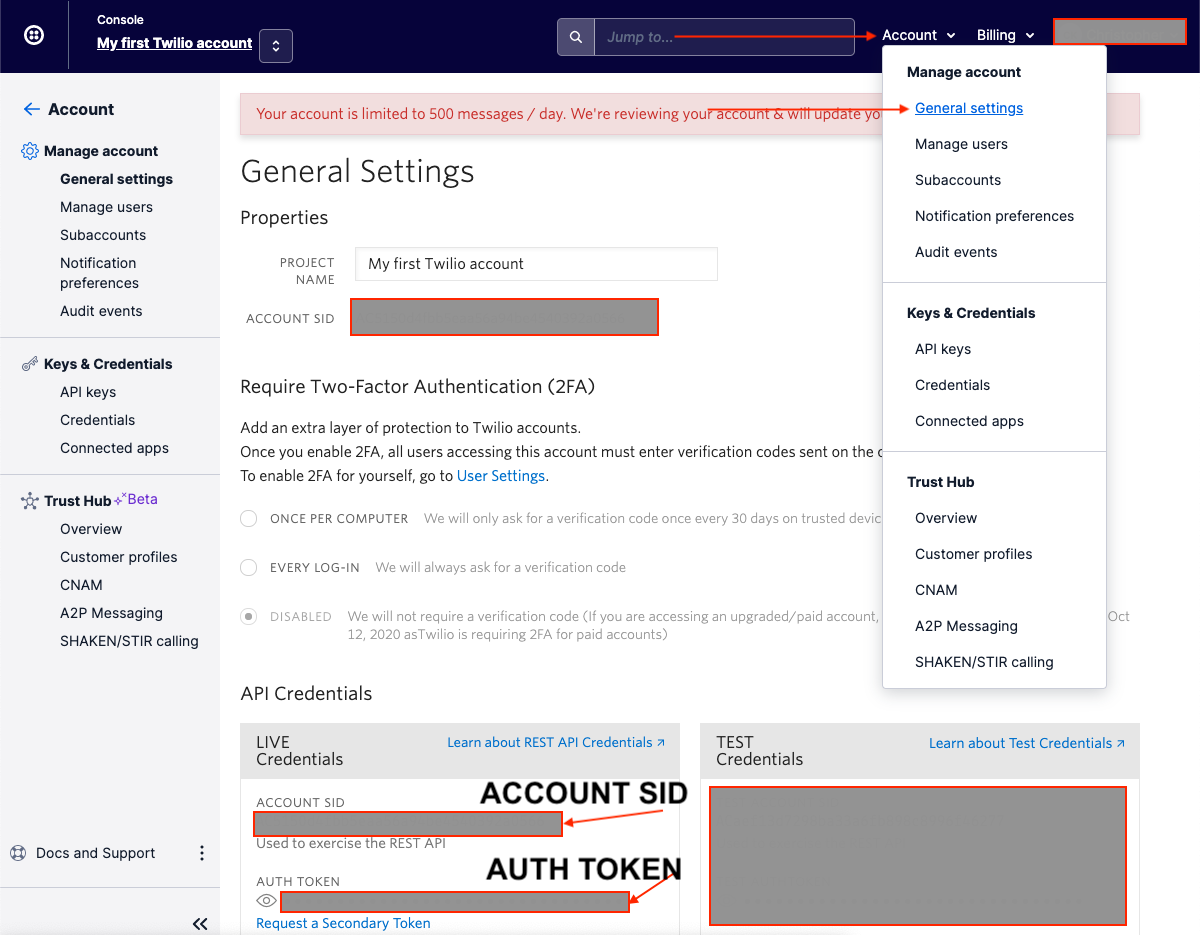Choose Overview in Account dropdown menu
1200x935 pixels.
pyautogui.click(x=946, y=518)
